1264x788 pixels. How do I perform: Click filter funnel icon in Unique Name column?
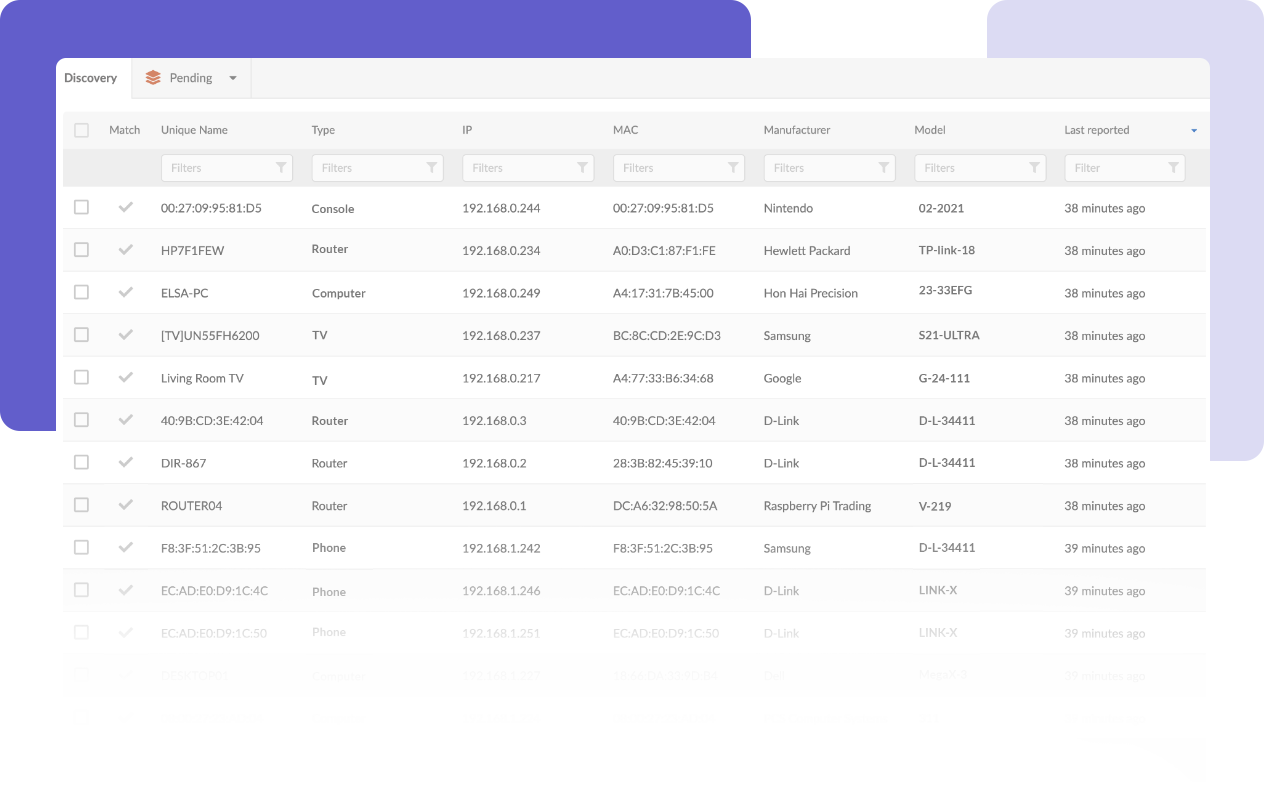click(x=281, y=168)
